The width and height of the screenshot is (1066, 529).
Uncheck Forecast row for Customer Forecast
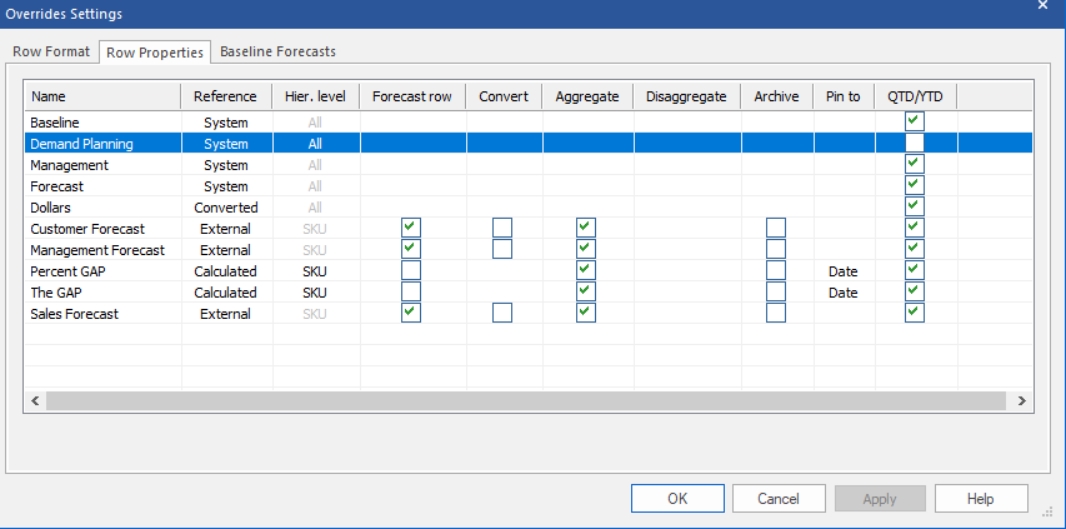(x=411, y=228)
